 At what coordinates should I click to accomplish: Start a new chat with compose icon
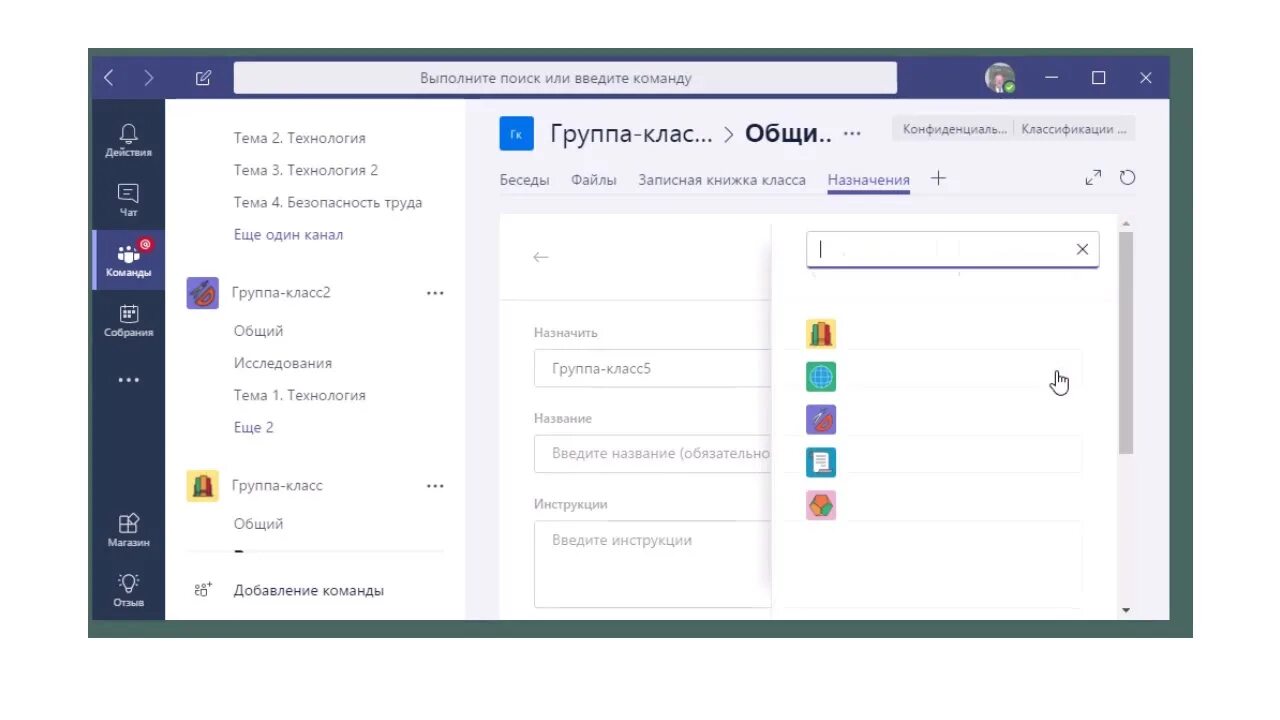(x=203, y=78)
